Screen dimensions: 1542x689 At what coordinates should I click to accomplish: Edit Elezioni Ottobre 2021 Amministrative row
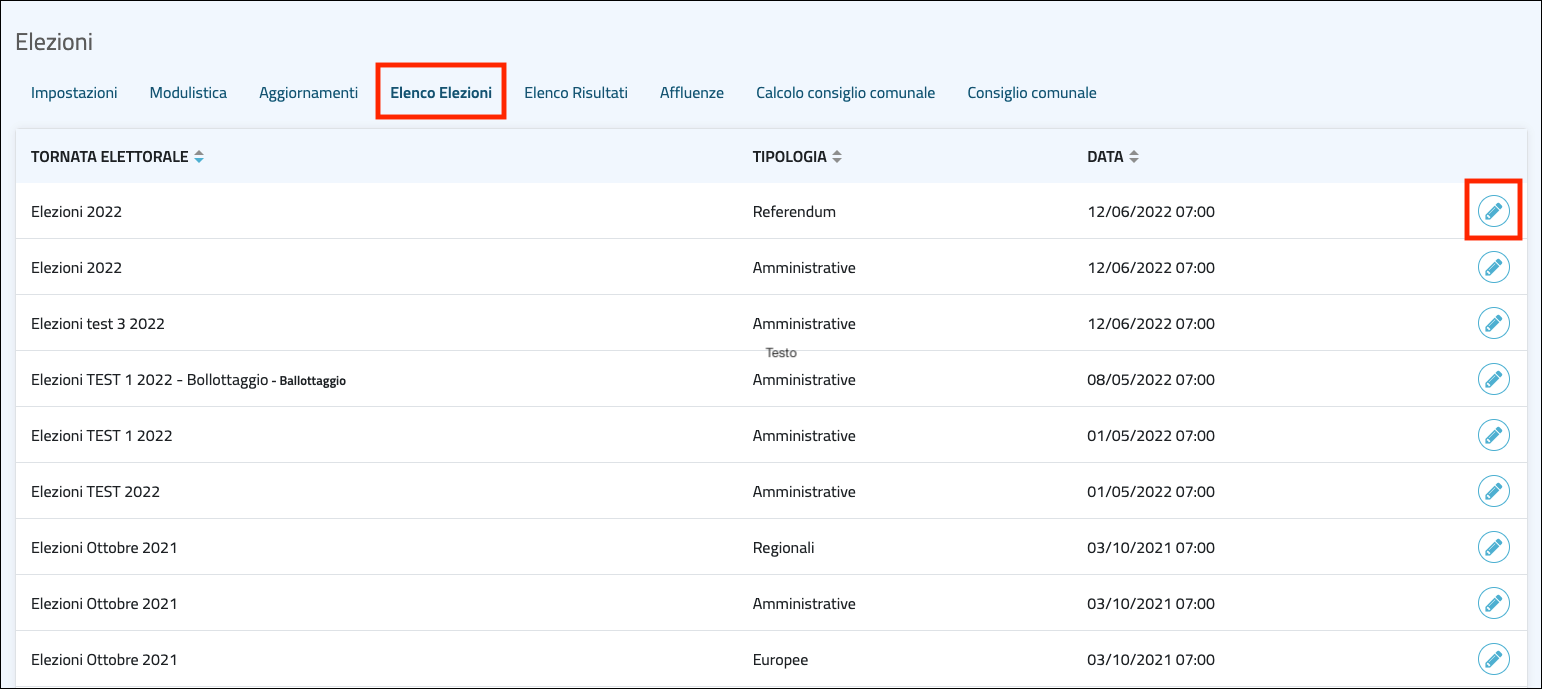[1493, 604]
